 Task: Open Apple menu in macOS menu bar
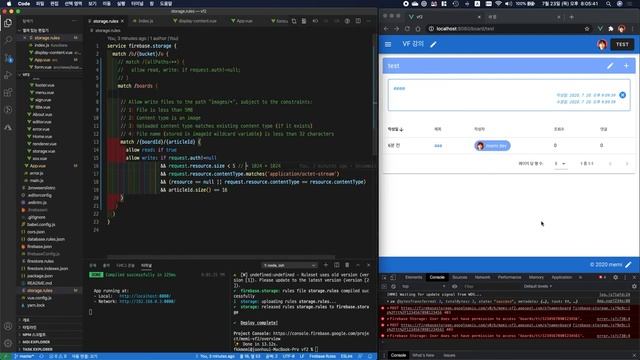(9, 4)
